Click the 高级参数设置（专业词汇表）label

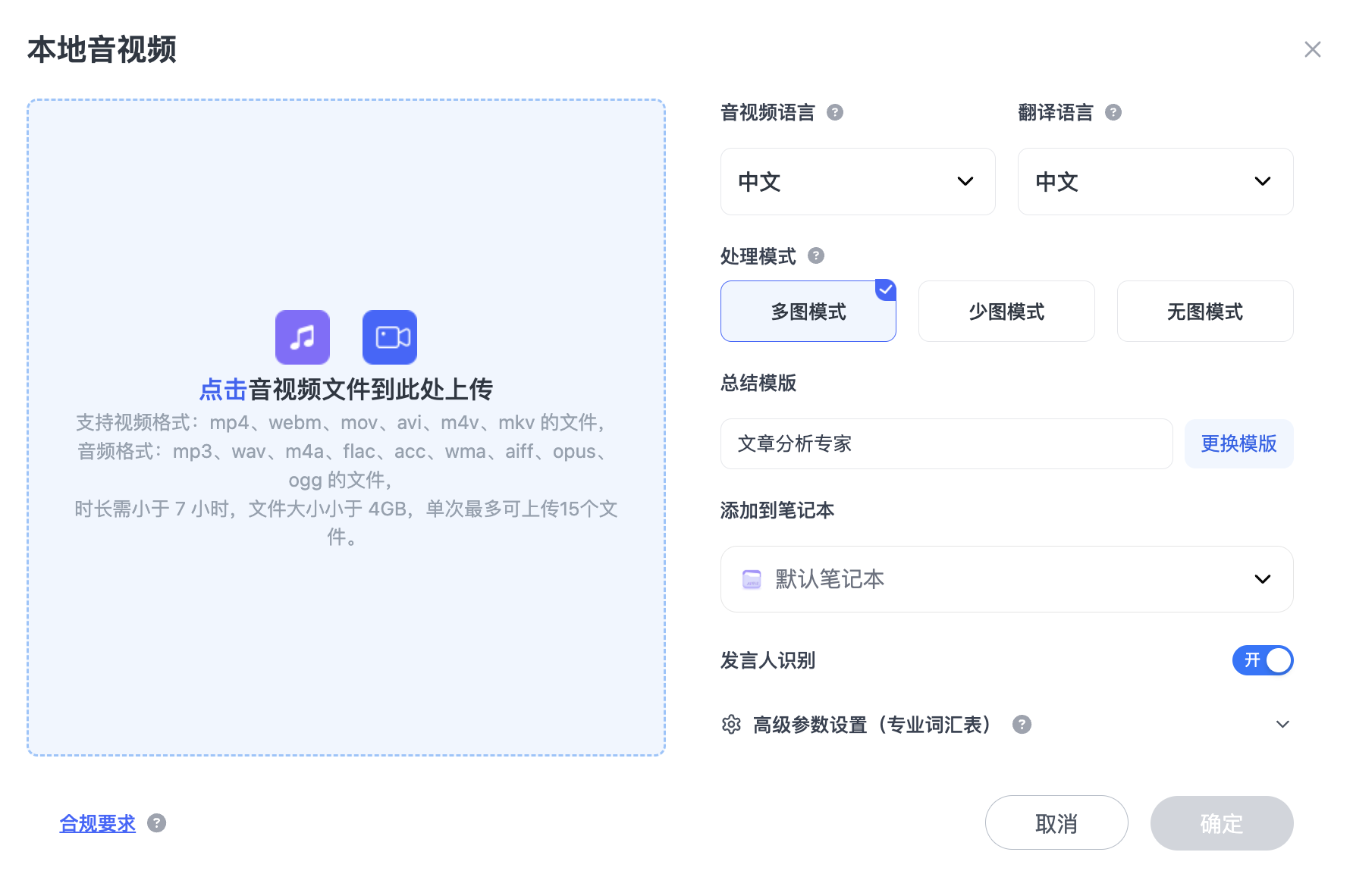tap(873, 725)
